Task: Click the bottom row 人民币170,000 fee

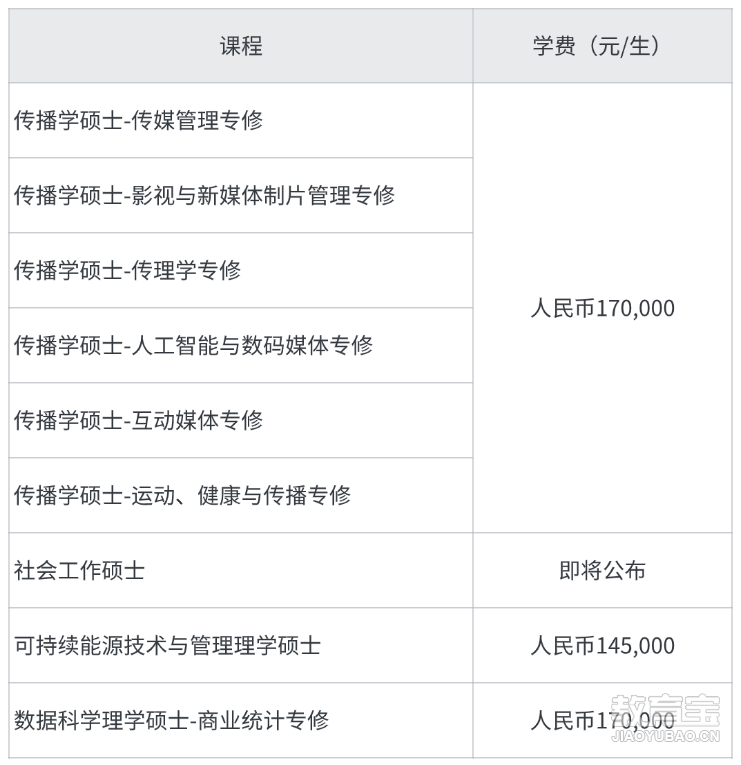Action: tap(602, 721)
